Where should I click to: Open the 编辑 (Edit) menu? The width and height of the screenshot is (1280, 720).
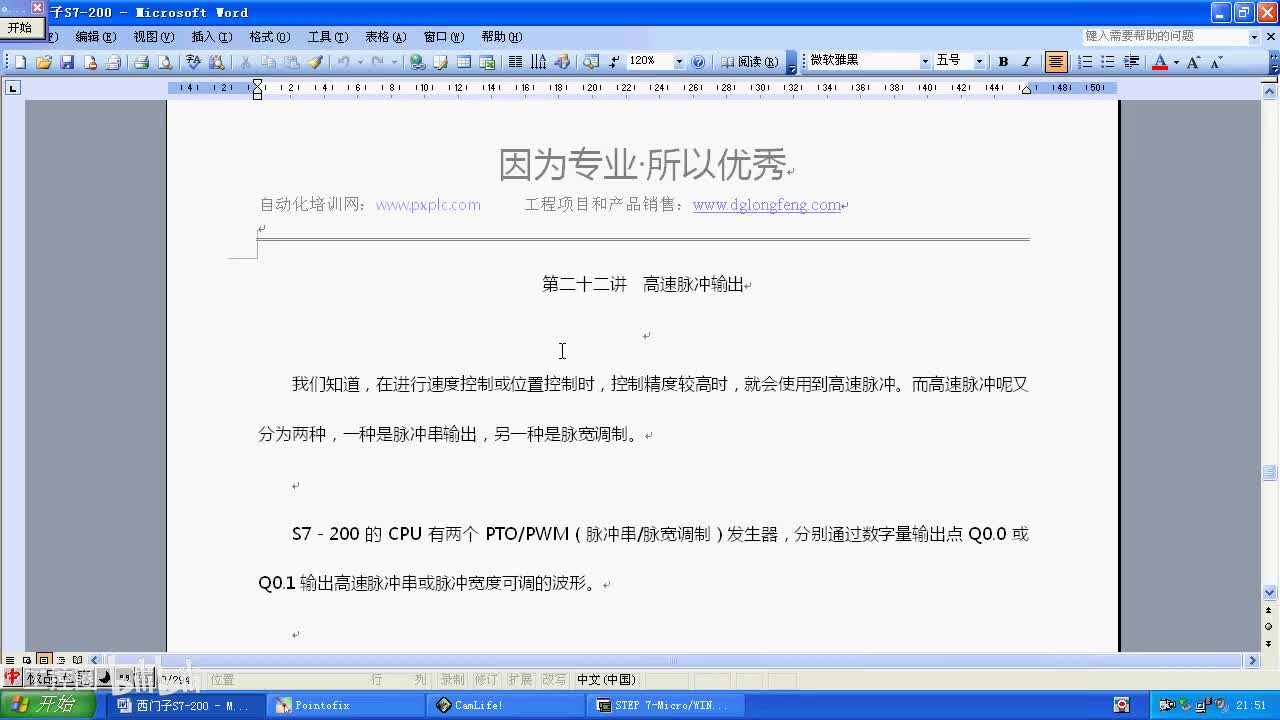coord(96,37)
